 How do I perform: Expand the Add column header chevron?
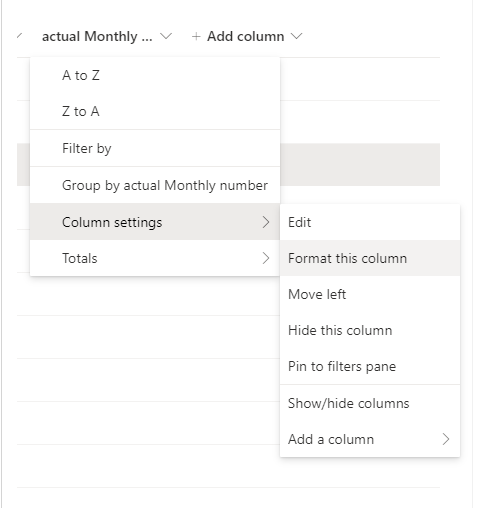297,36
